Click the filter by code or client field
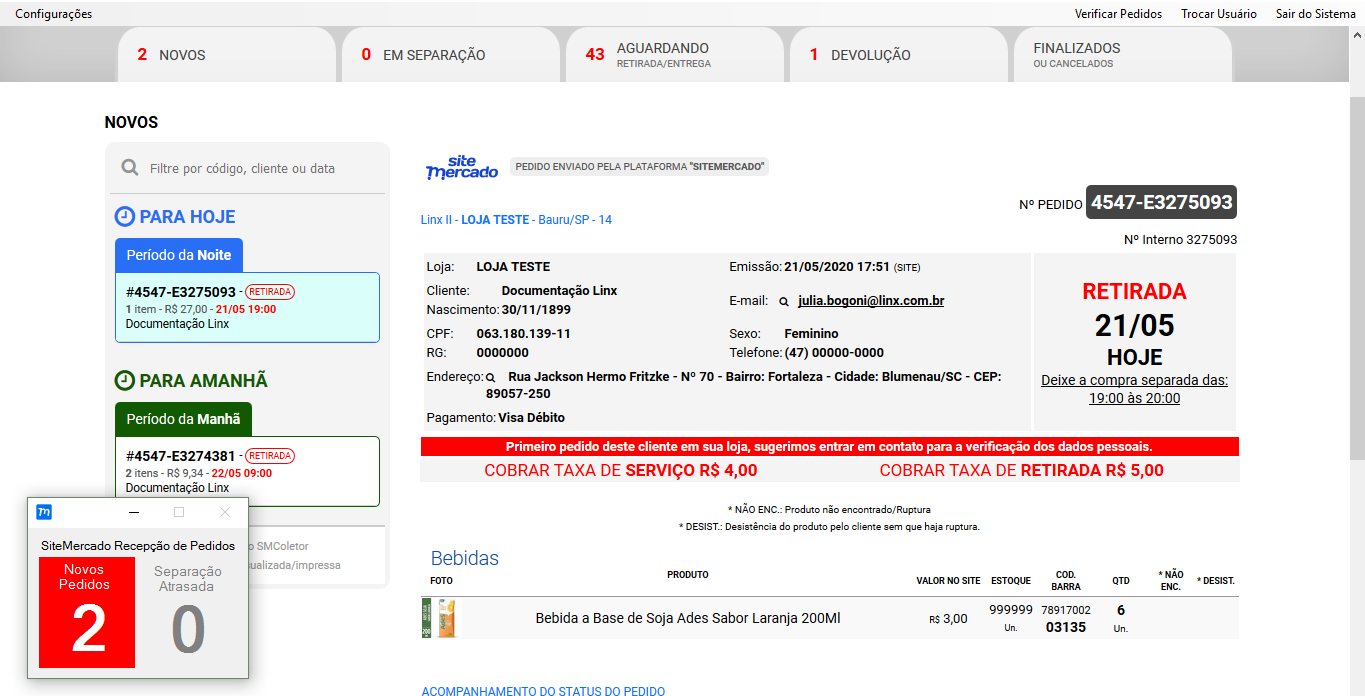Image resolution: width=1365 pixels, height=696 pixels. (x=247, y=168)
